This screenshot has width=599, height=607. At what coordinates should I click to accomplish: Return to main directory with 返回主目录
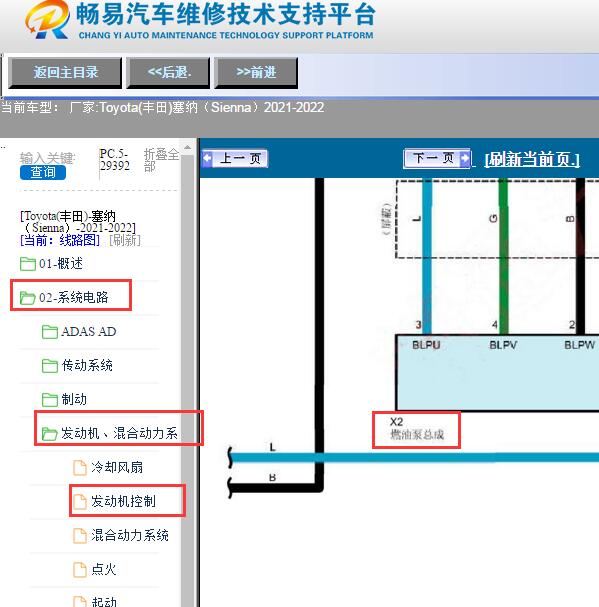(x=65, y=73)
